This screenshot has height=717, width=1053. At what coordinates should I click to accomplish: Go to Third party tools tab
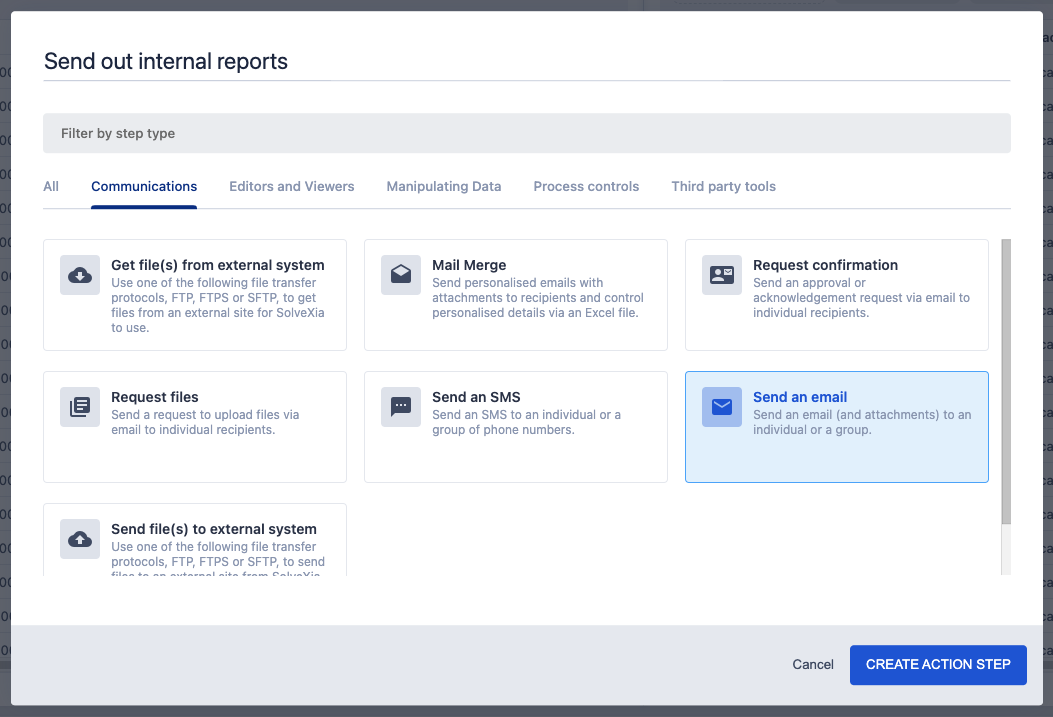tap(723, 186)
